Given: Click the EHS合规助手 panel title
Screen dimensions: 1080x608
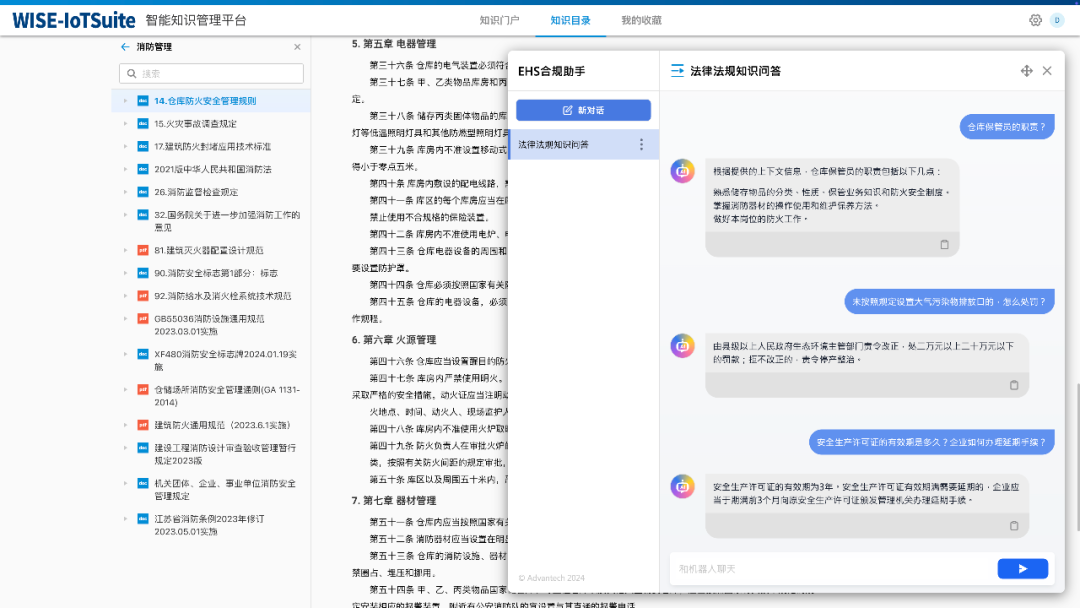Looking at the screenshot, I should pos(552,71).
